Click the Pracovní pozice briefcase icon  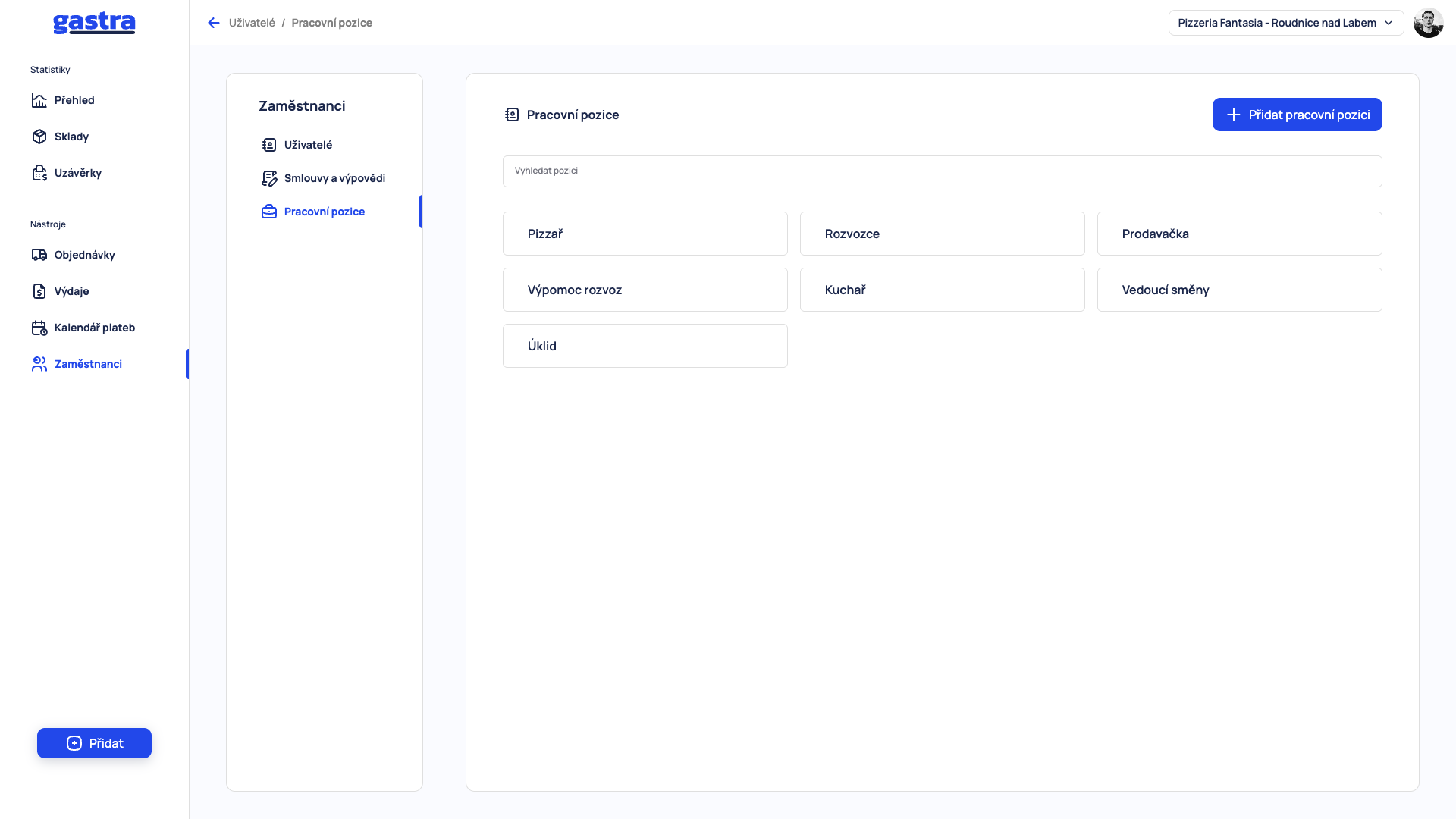pyautogui.click(x=269, y=212)
